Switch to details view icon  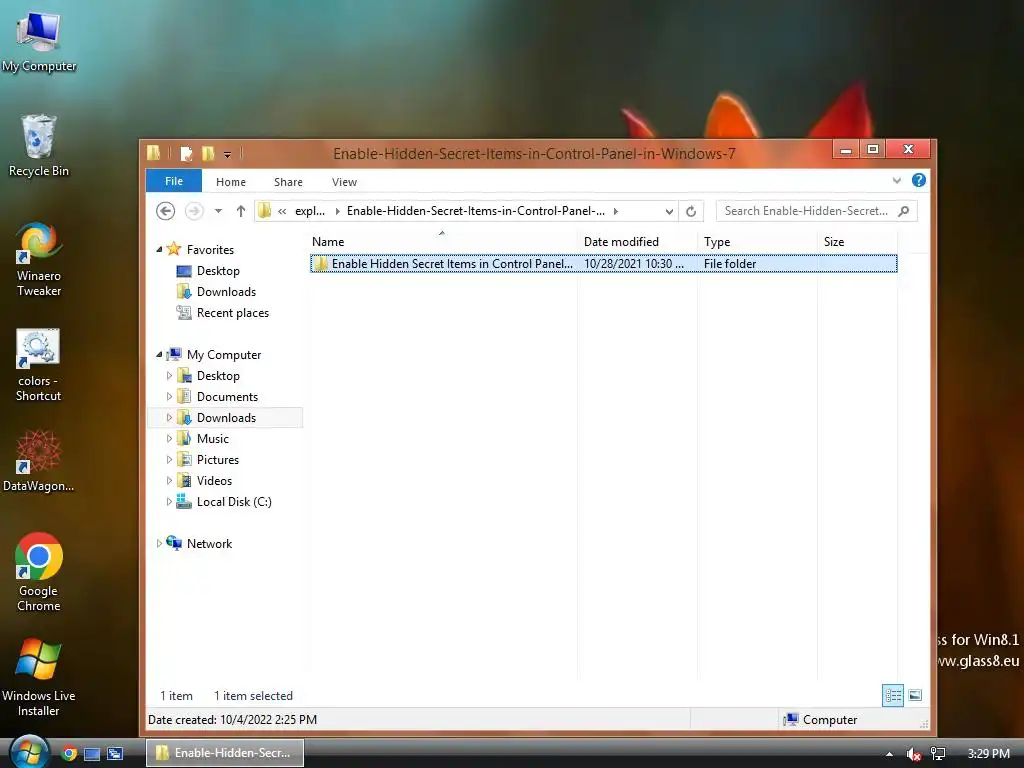(x=893, y=696)
